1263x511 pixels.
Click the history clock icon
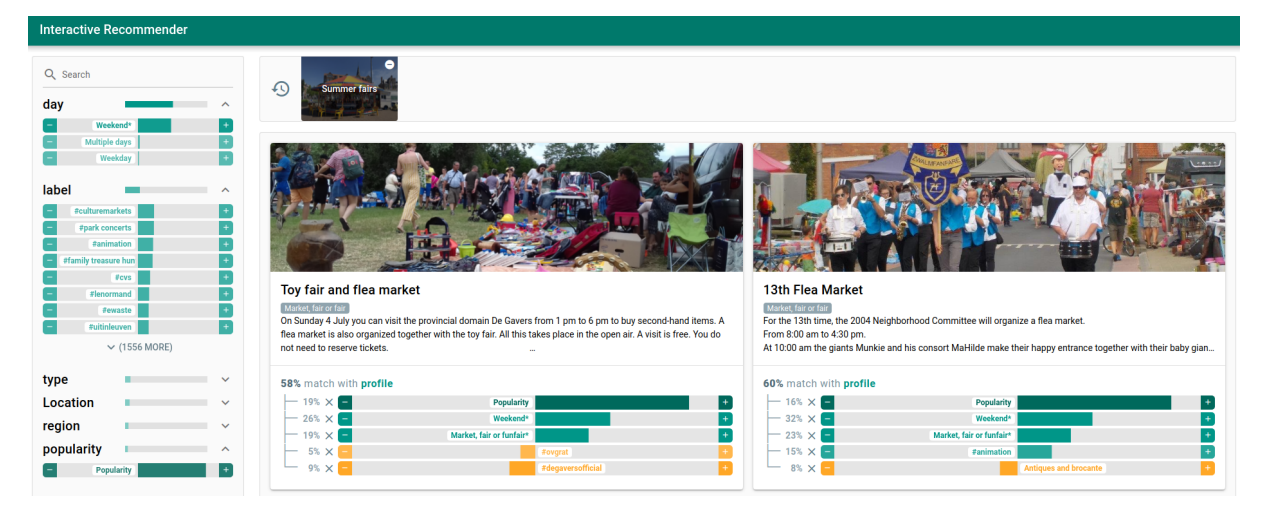pyautogui.click(x=281, y=89)
